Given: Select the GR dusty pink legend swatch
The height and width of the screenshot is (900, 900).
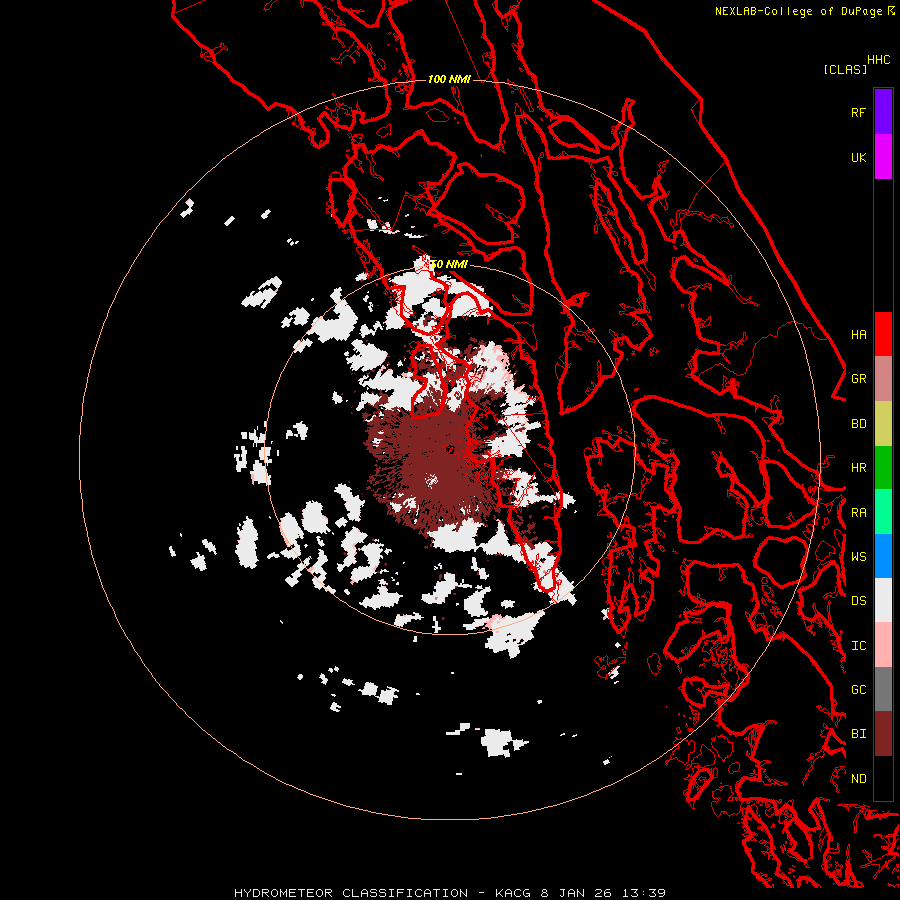Looking at the screenshot, I should (x=883, y=379).
